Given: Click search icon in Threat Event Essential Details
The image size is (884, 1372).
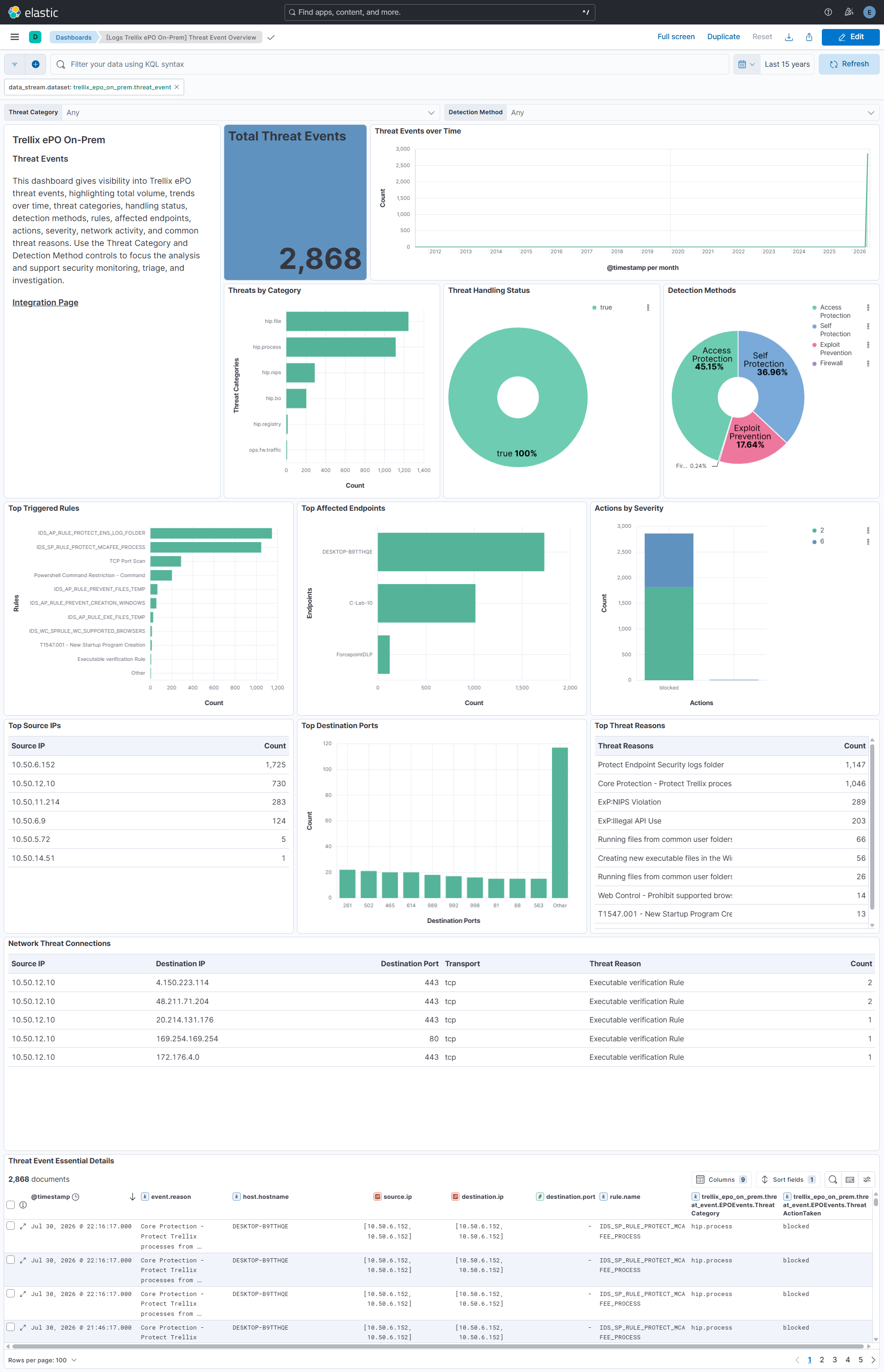Looking at the screenshot, I should click(x=833, y=1179).
